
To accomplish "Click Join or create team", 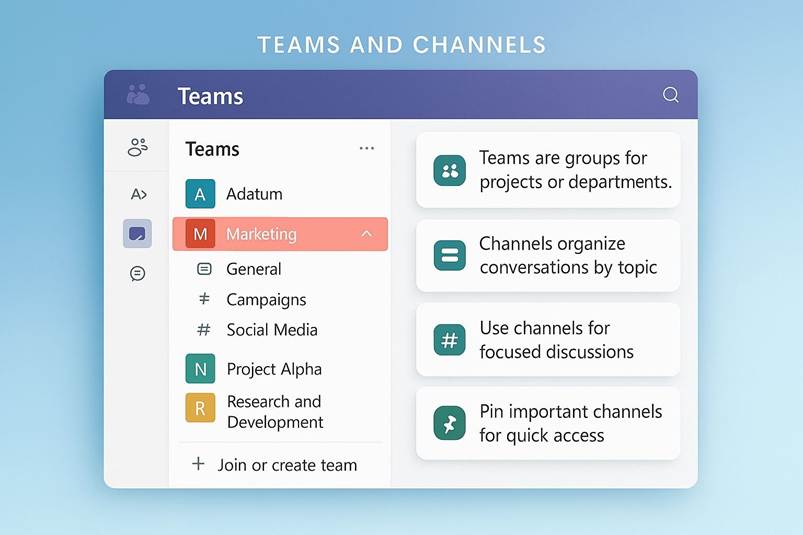I will 286,465.
